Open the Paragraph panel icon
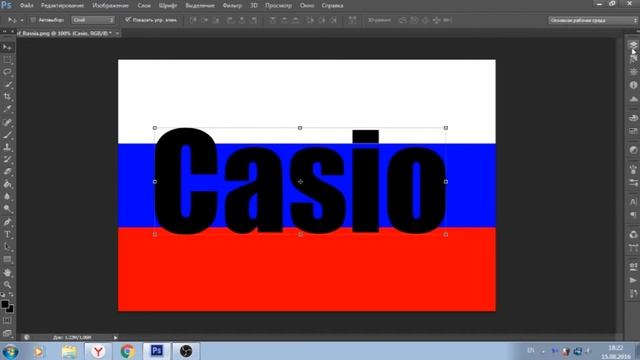 click(633, 215)
